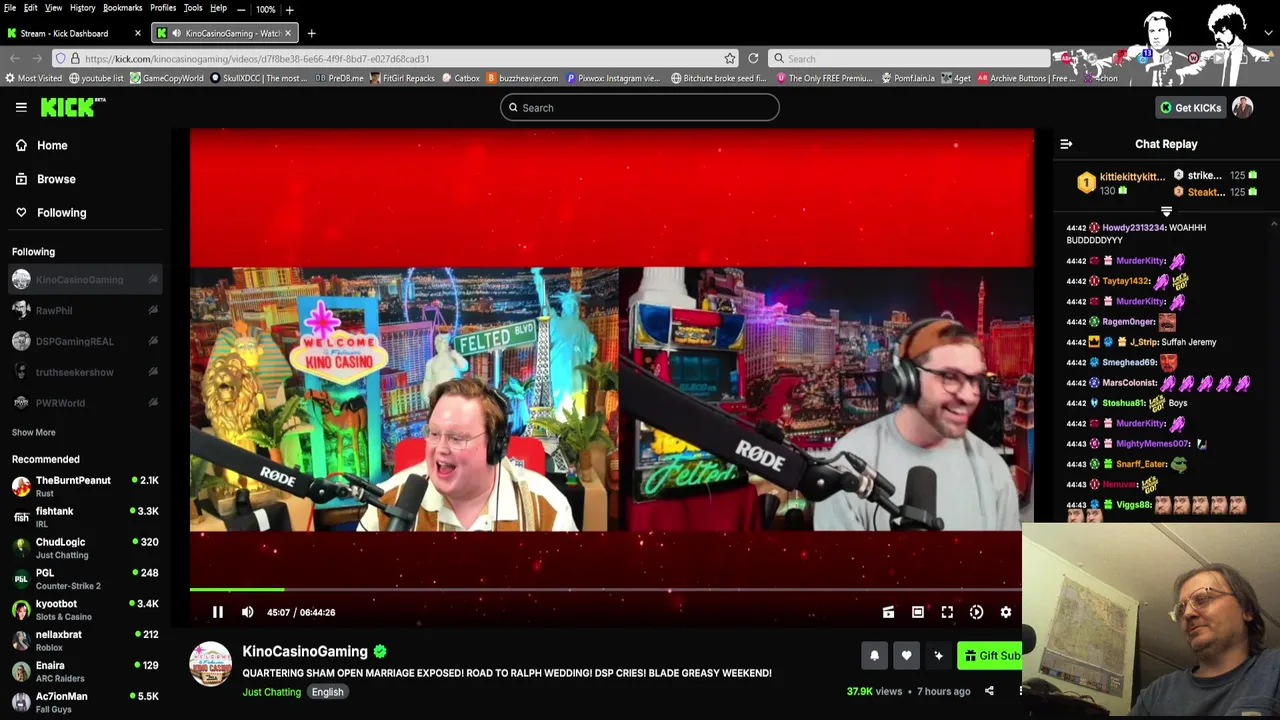Collapse the Chat Replay panel
Screen dimensions: 1280x720
pos(1066,144)
